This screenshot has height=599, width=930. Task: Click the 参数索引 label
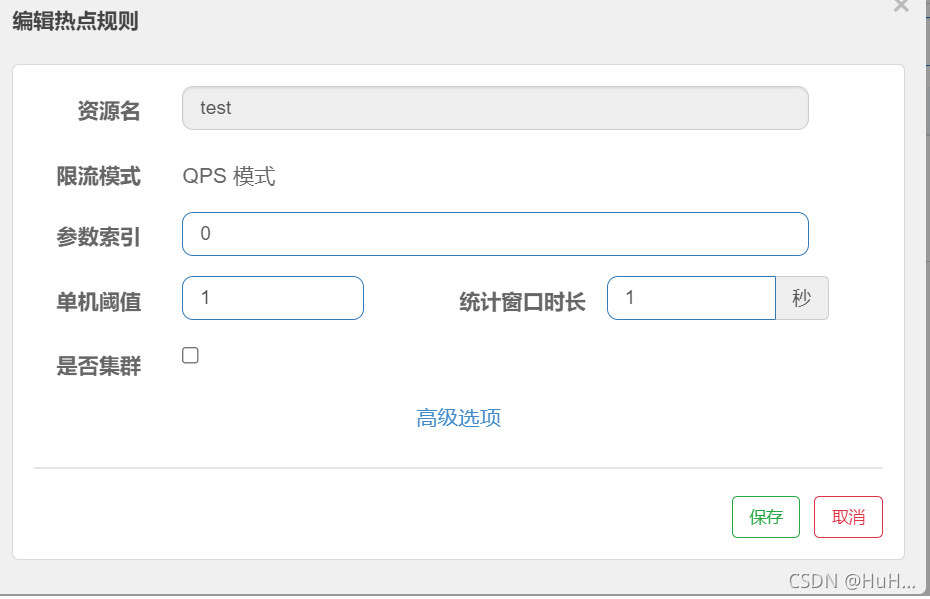98,237
